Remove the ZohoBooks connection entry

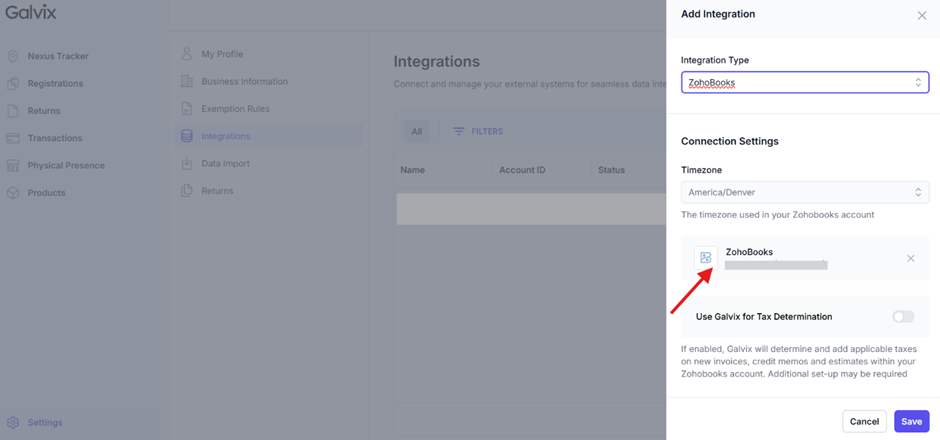(x=911, y=258)
